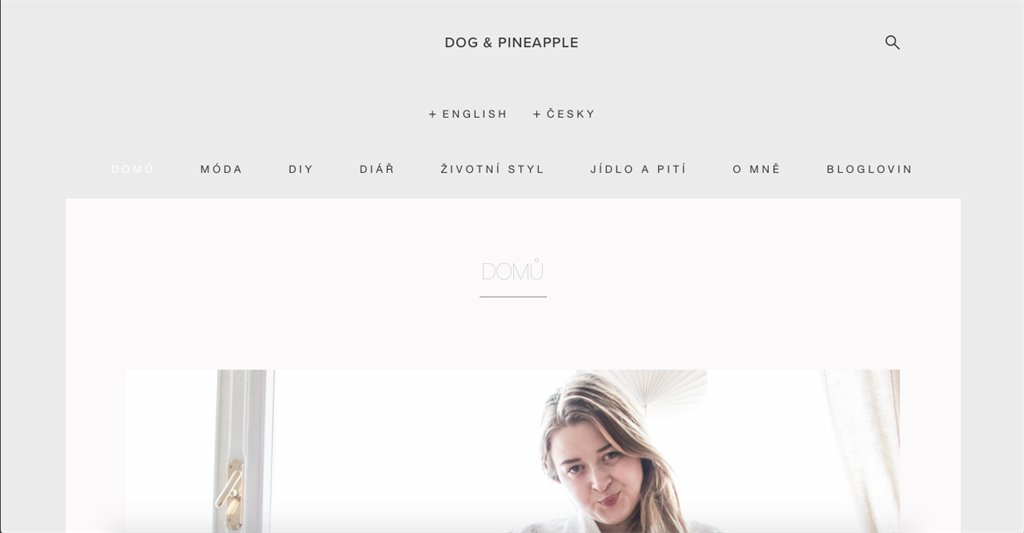The height and width of the screenshot is (533, 1024).
Task: Open the JÍDLO A PITÍ section
Action: [638, 169]
